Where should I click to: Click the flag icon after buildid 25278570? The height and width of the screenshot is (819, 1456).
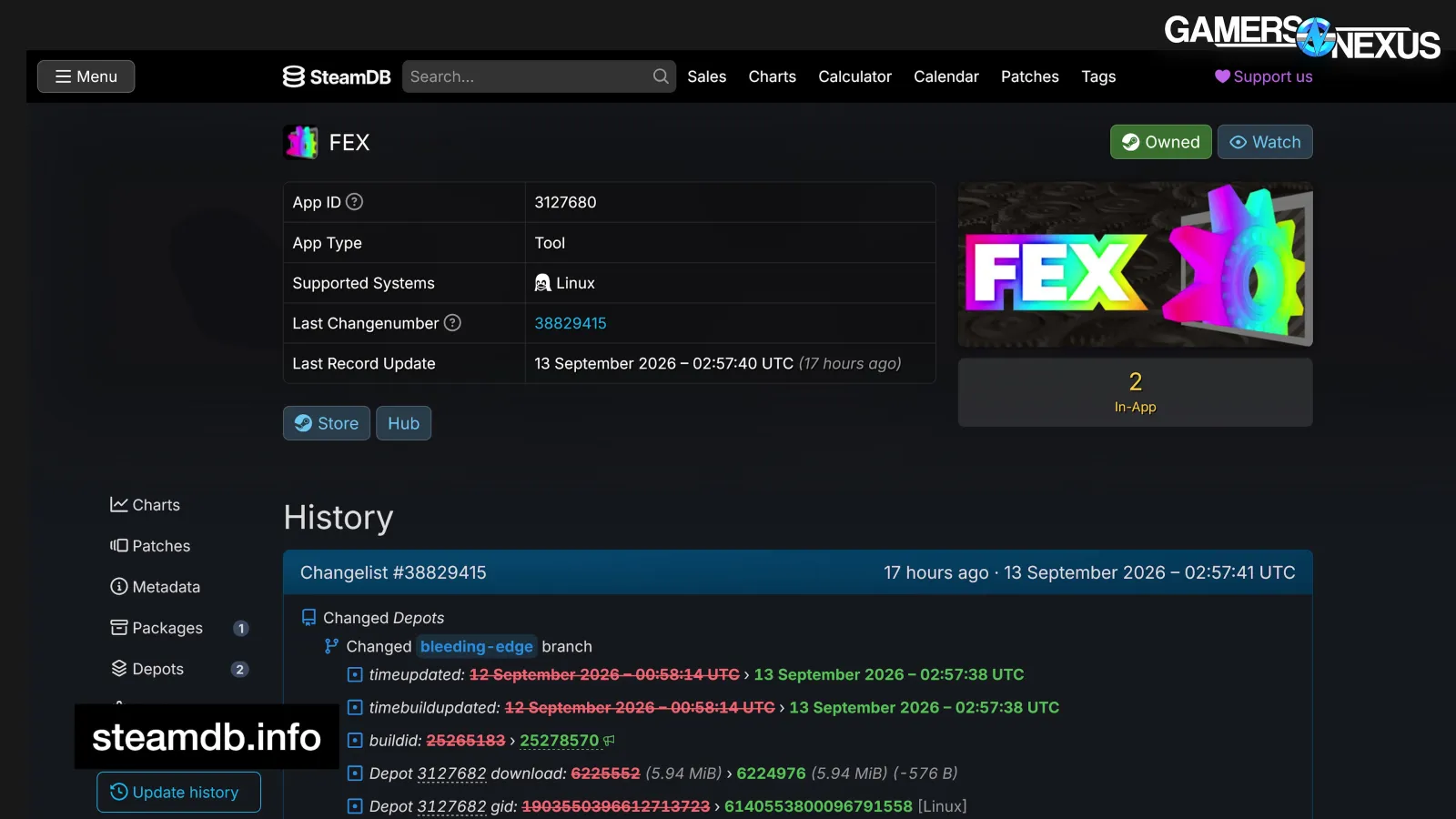[x=609, y=741]
